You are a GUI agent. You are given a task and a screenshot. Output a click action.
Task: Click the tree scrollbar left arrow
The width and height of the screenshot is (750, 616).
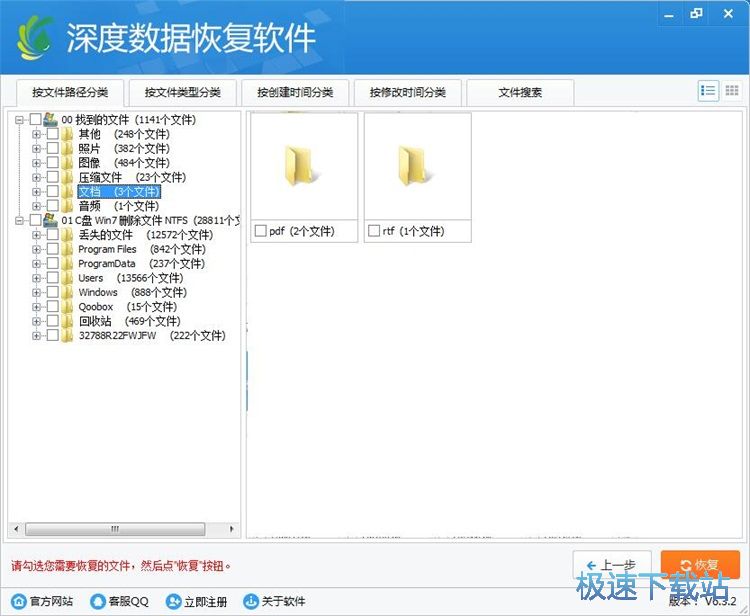click(x=17, y=529)
